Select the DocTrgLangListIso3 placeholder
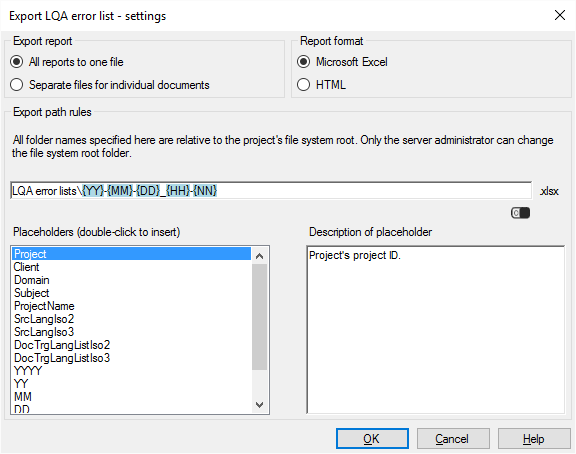 click(x=132, y=358)
